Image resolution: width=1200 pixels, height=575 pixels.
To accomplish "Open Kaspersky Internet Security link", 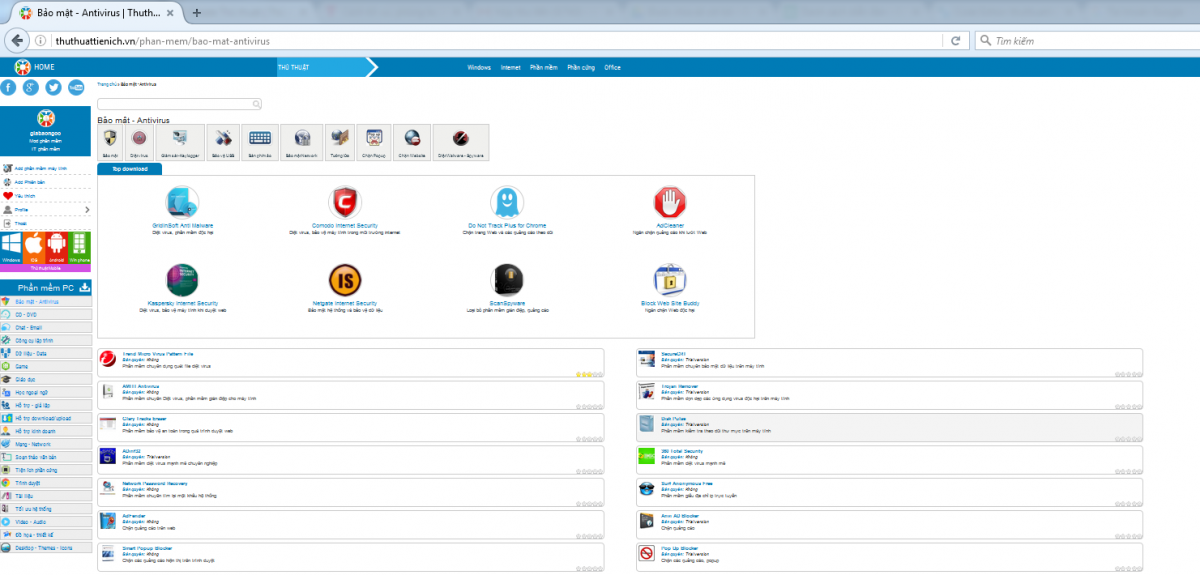I will click(182, 303).
